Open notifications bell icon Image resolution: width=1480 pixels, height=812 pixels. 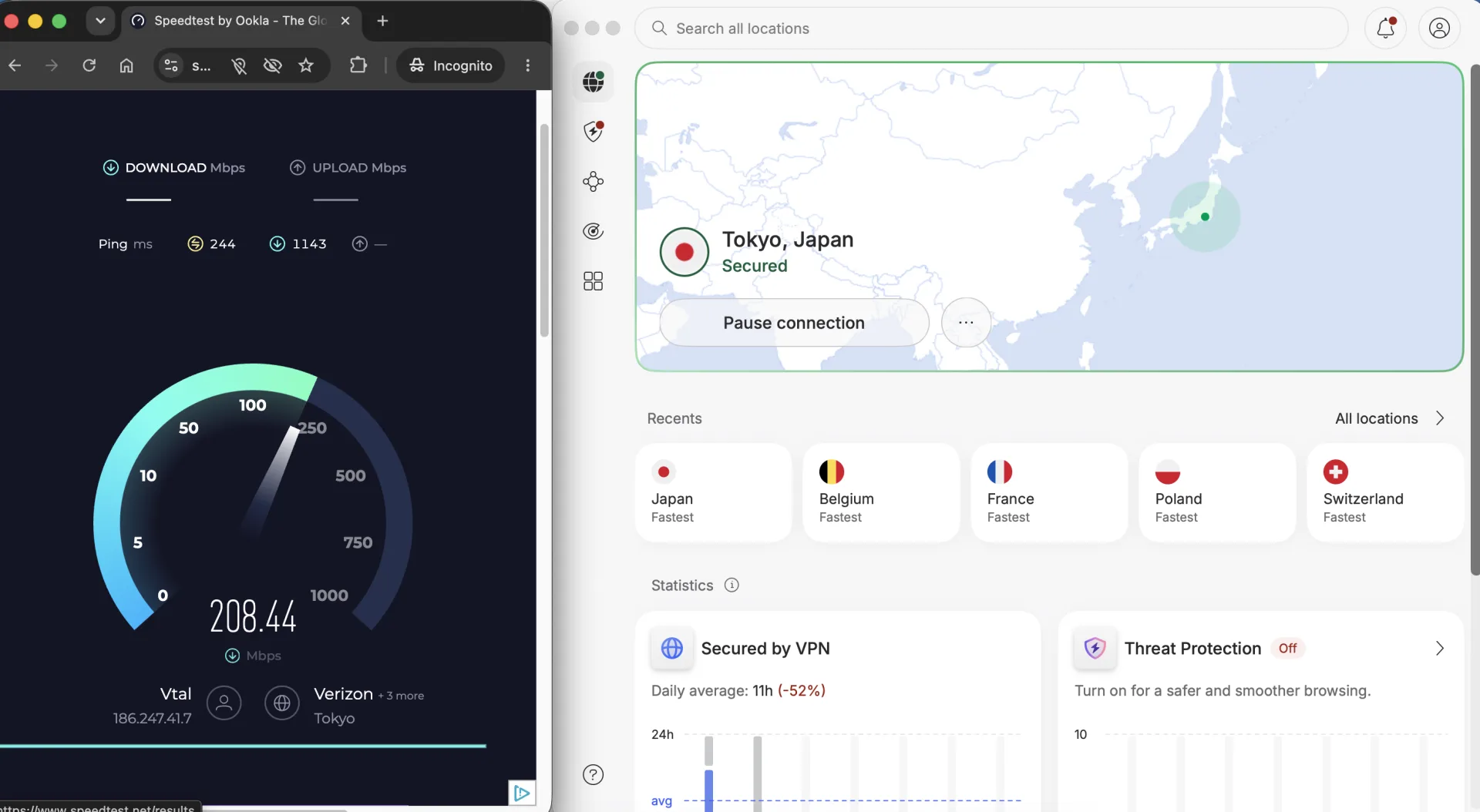[1385, 28]
